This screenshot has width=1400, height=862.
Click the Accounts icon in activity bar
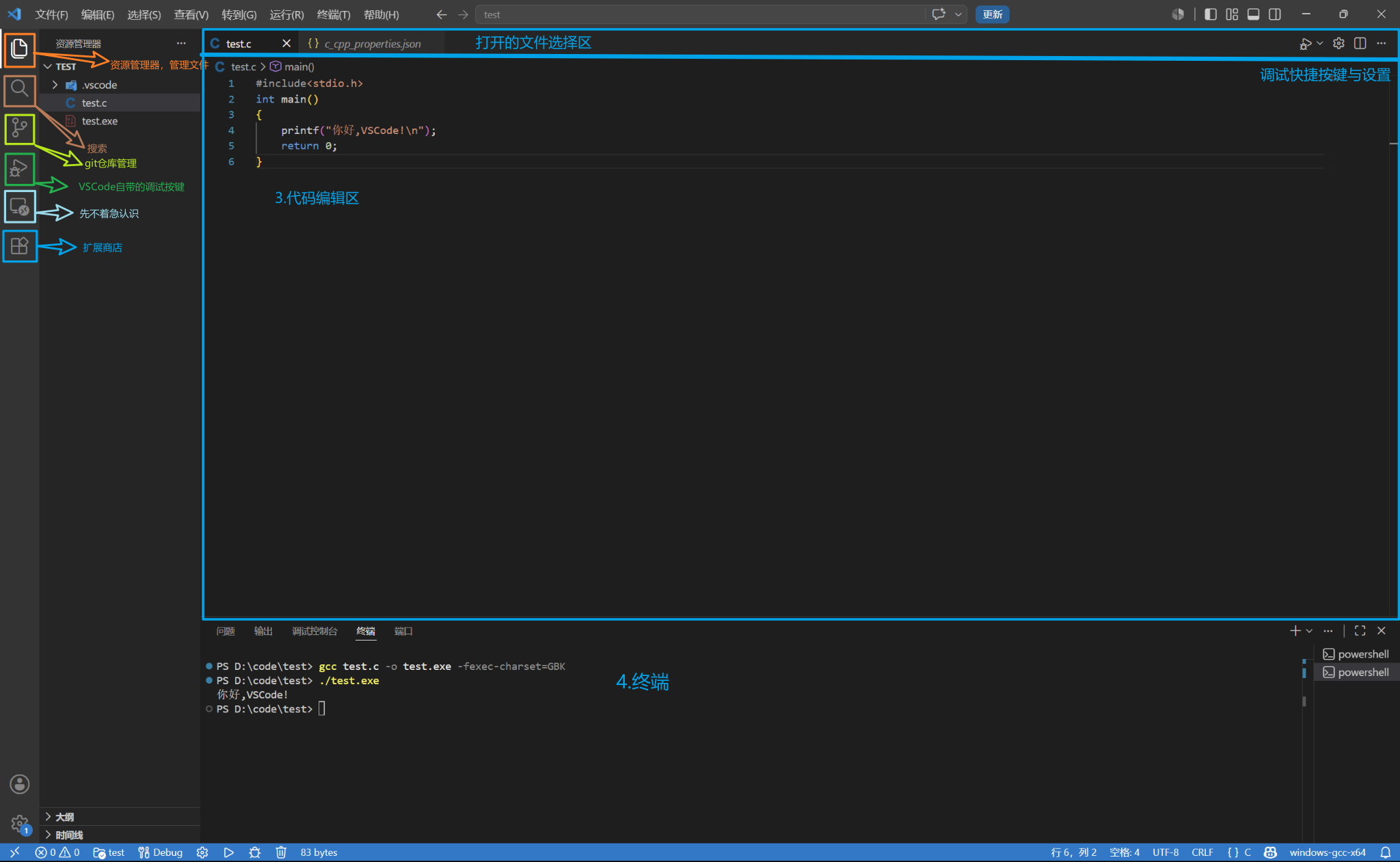(19, 784)
